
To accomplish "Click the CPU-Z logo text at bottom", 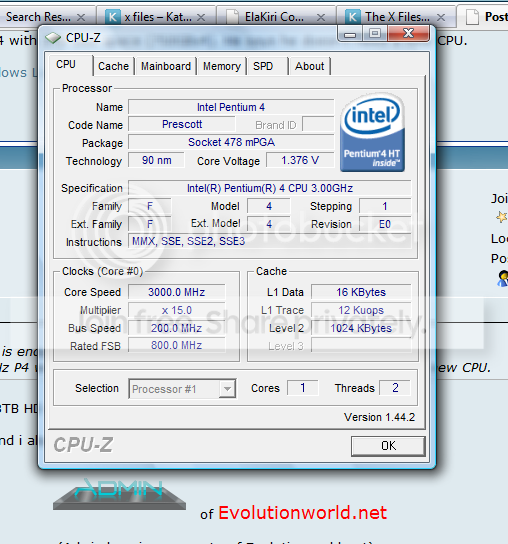I will click(83, 445).
